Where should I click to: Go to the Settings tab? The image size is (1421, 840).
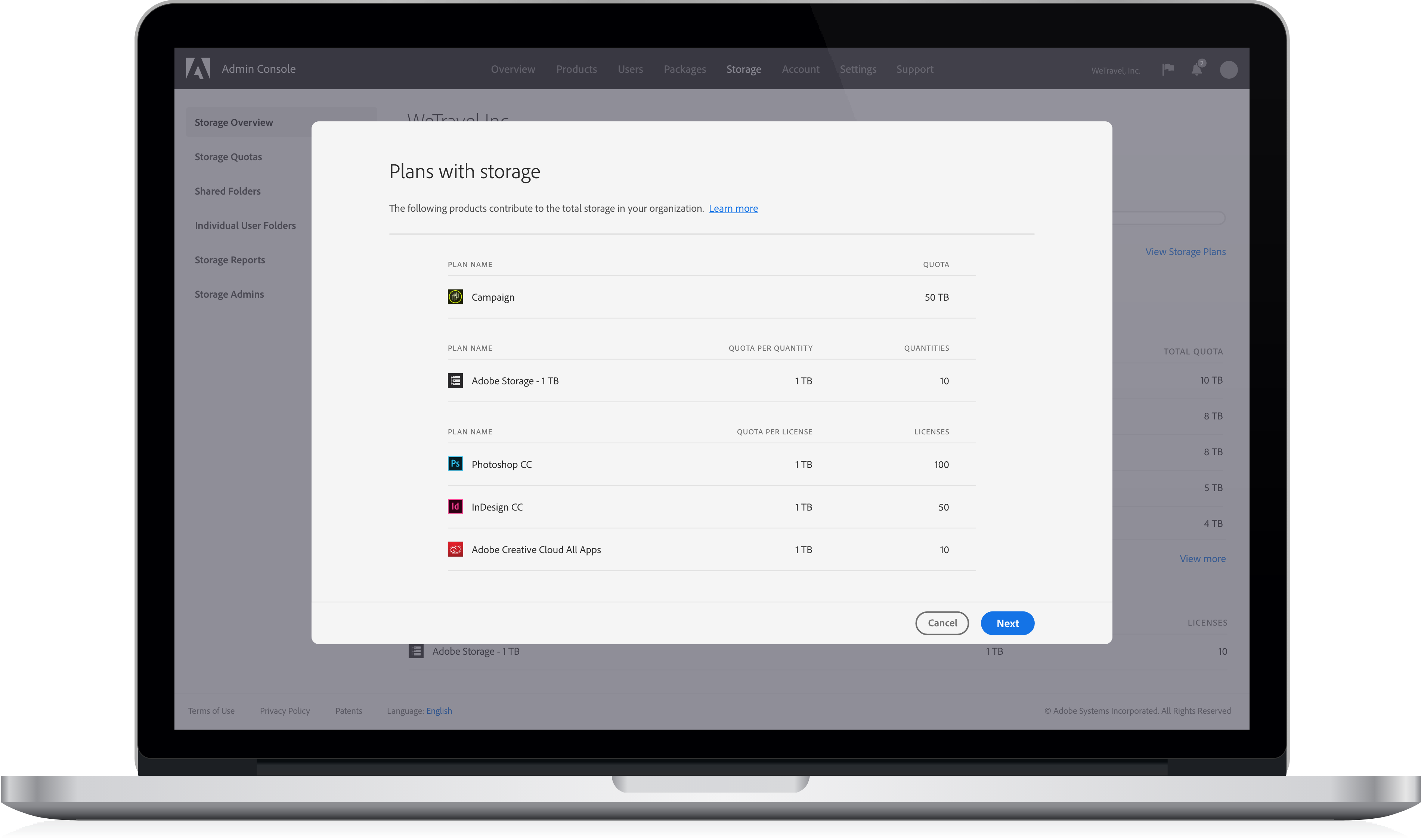[858, 69]
